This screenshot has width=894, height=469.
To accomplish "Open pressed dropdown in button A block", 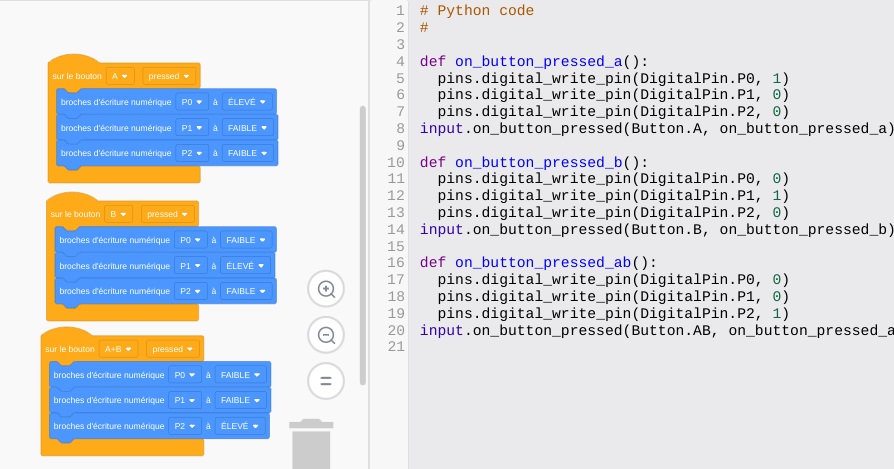I will pos(169,76).
